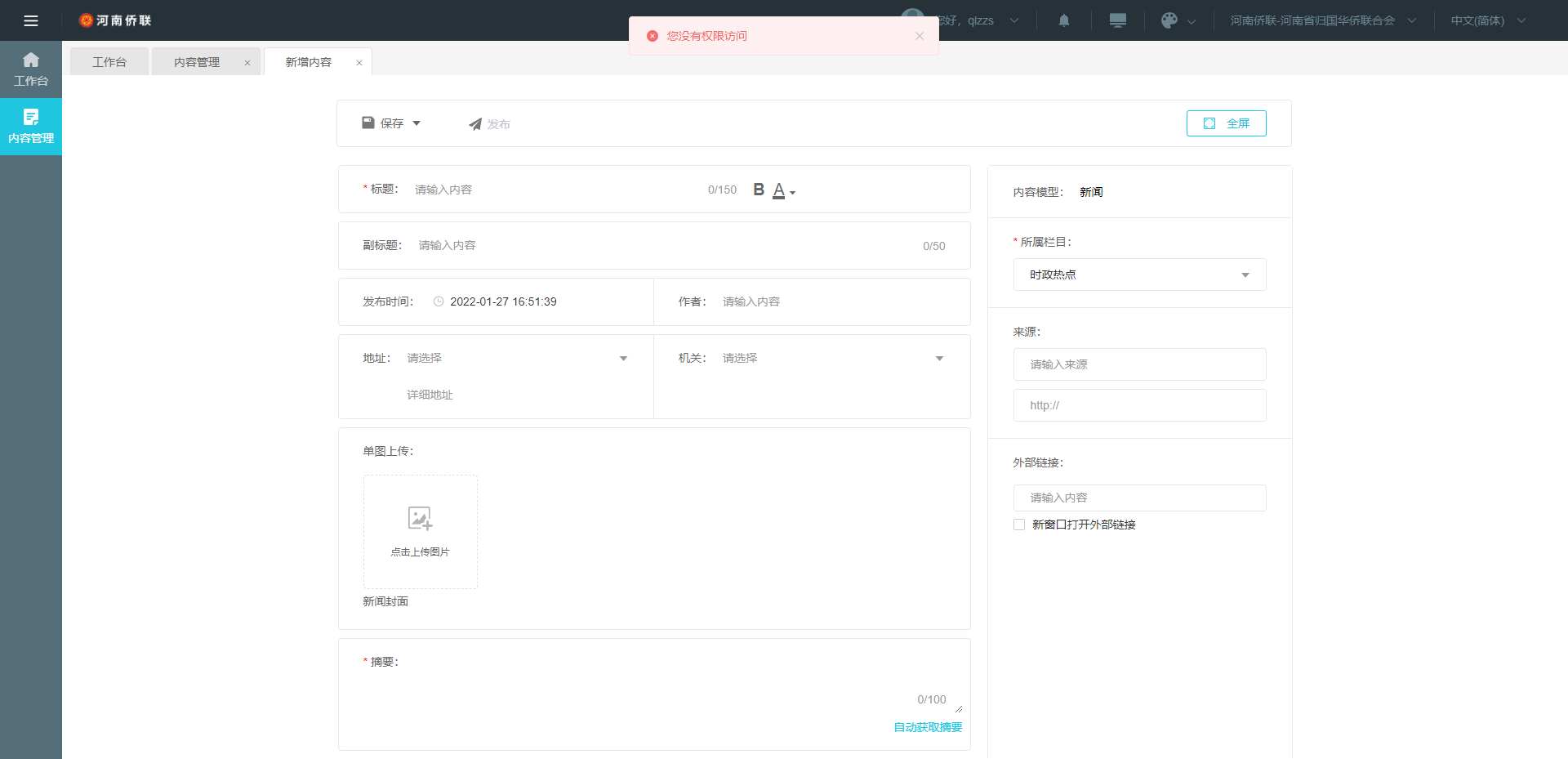The height and width of the screenshot is (759, 1568).
Task: Click the 河南侨联 logo
Action: (x=115, y=20)
